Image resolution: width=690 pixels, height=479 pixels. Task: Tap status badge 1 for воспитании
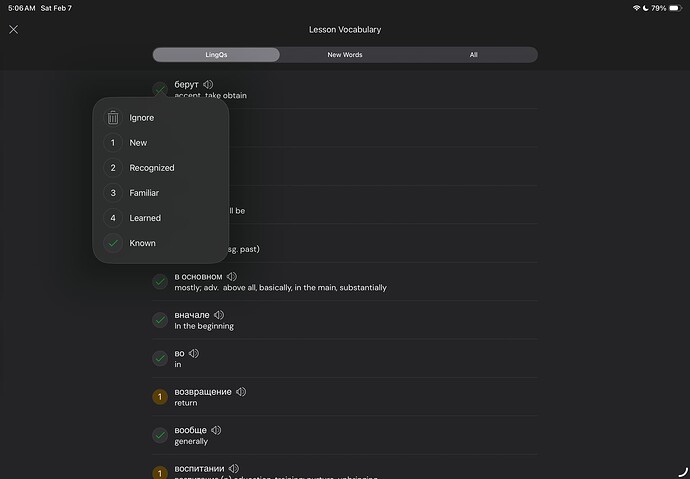coord(160,472)
